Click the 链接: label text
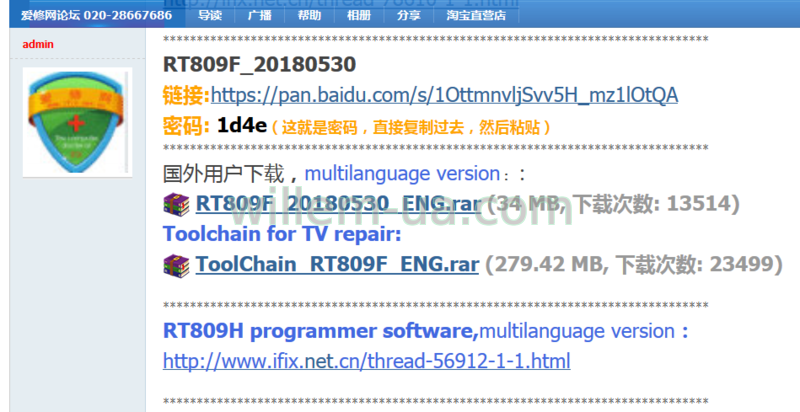Screen dimensions: 800x412 (x=186, y=95)
